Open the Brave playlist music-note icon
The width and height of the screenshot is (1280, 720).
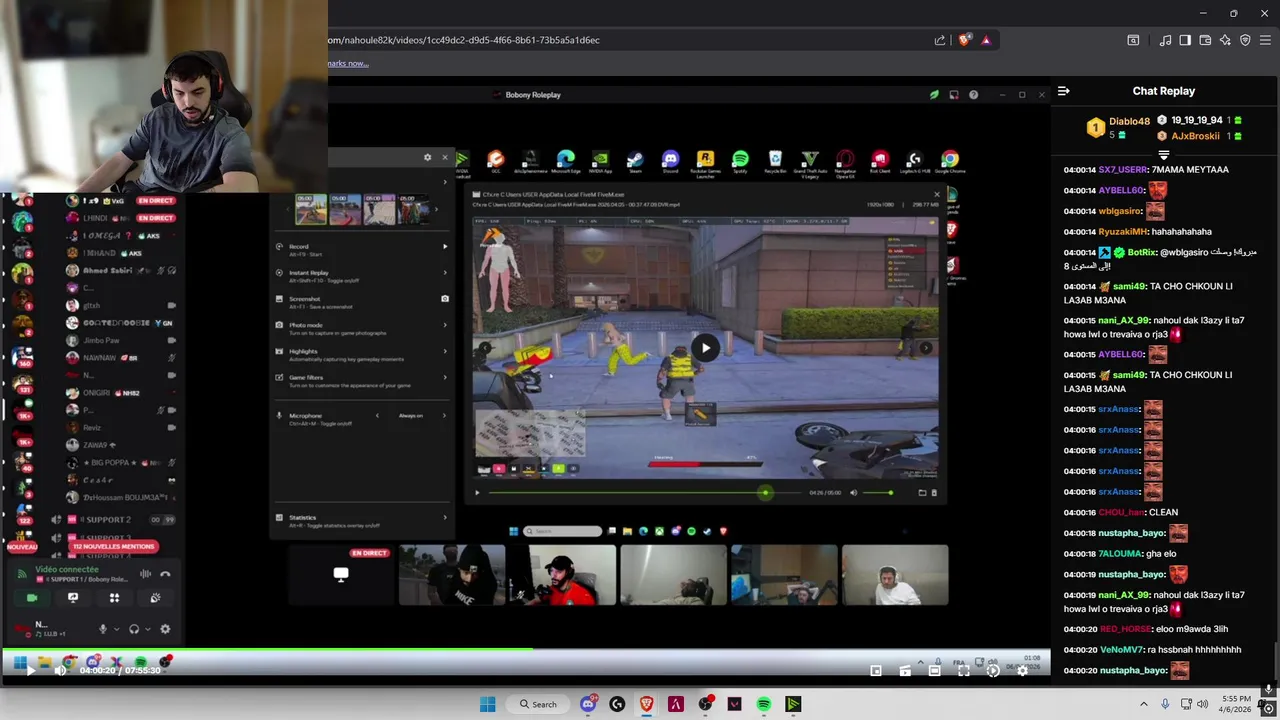coord(1165,40)
